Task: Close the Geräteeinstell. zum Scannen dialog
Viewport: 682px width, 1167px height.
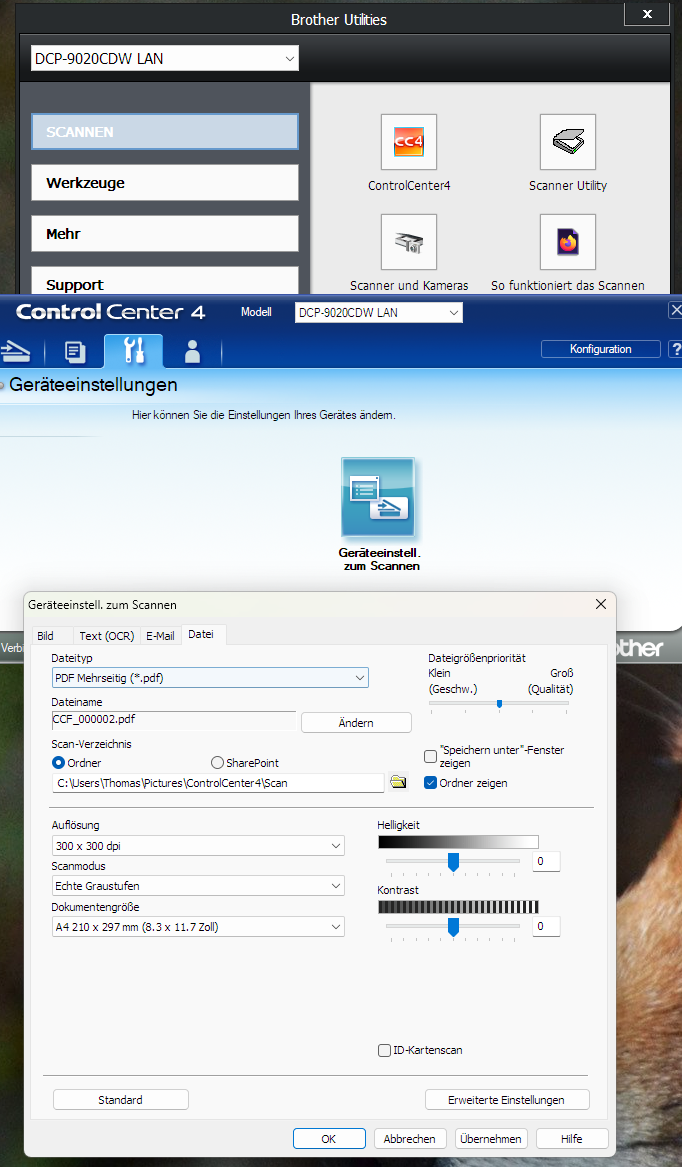Action: 600,604
